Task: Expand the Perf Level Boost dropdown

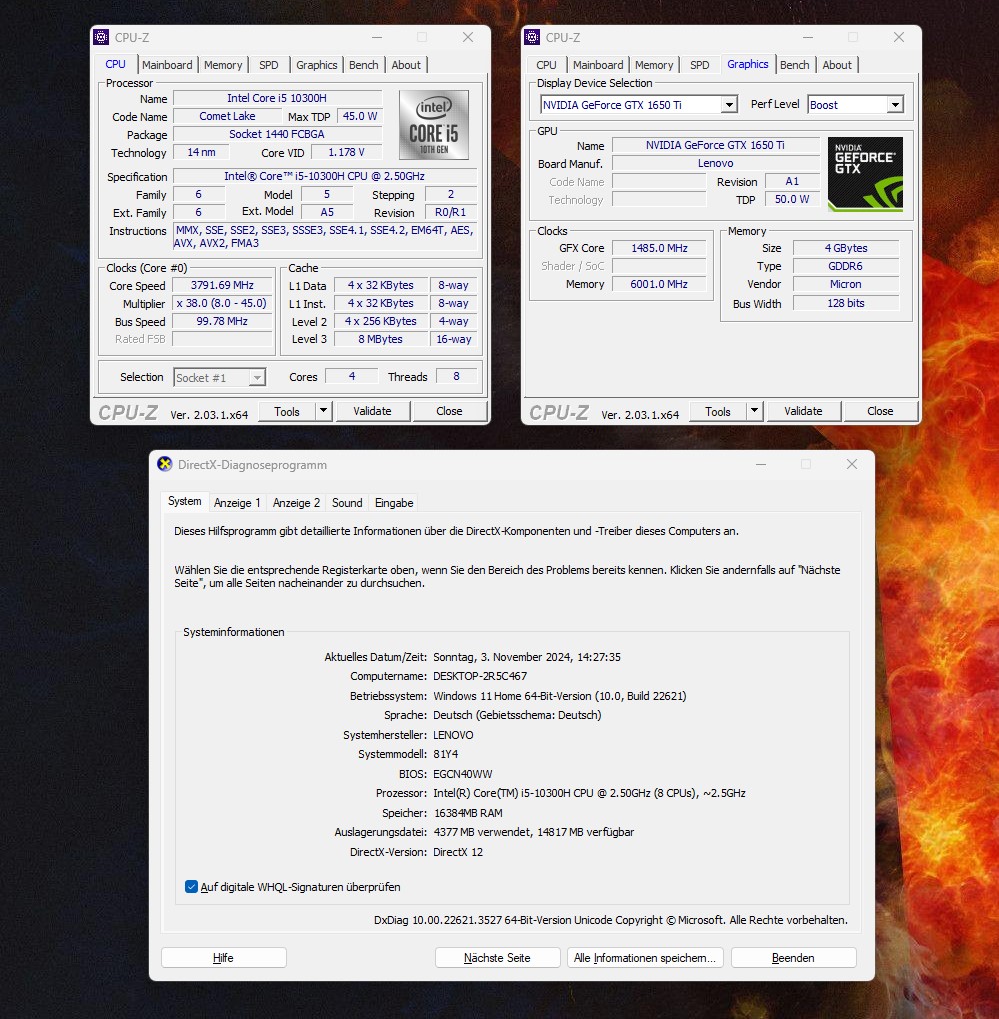Action: pos(894,105)
